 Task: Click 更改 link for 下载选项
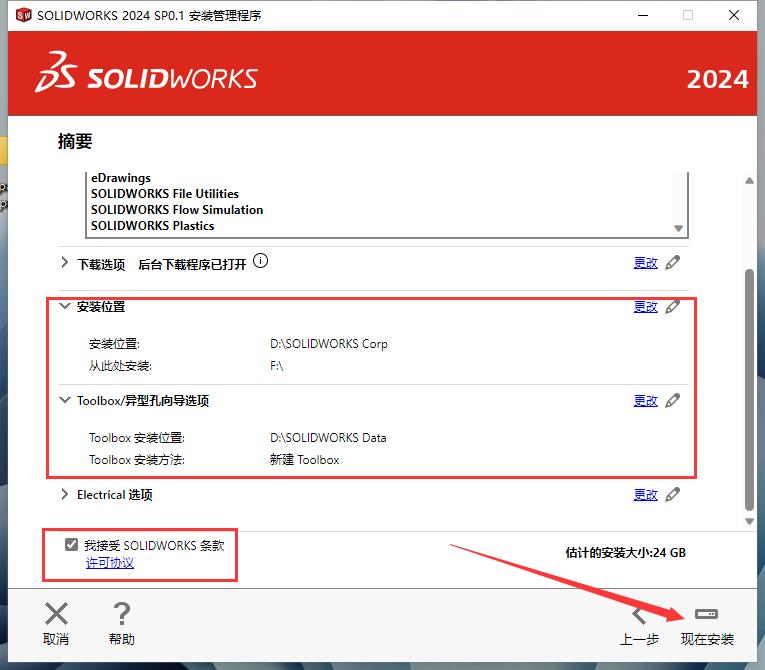click(x=645, y=263)
